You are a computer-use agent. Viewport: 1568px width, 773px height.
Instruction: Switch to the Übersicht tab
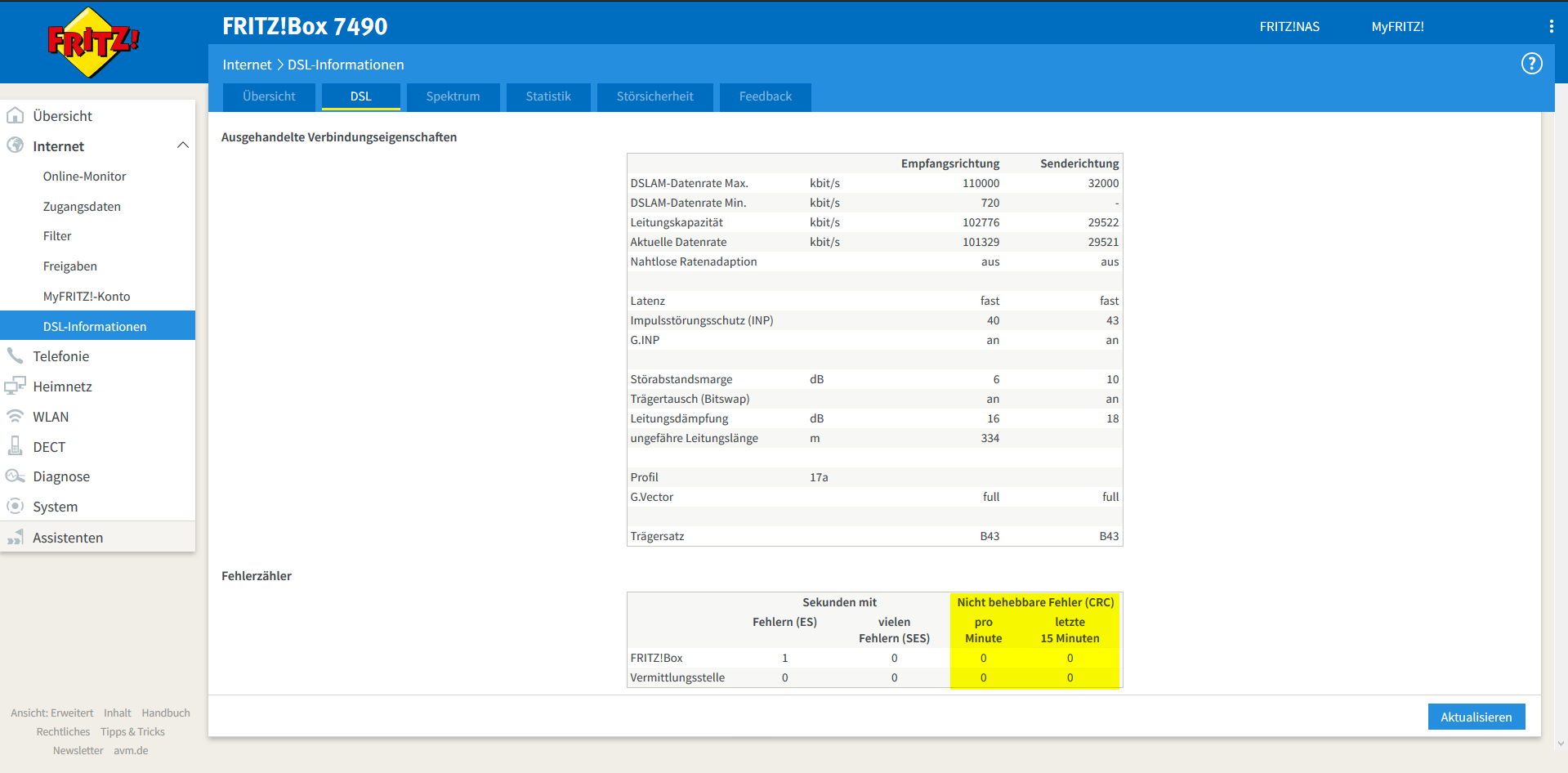(x=269, y=96)
